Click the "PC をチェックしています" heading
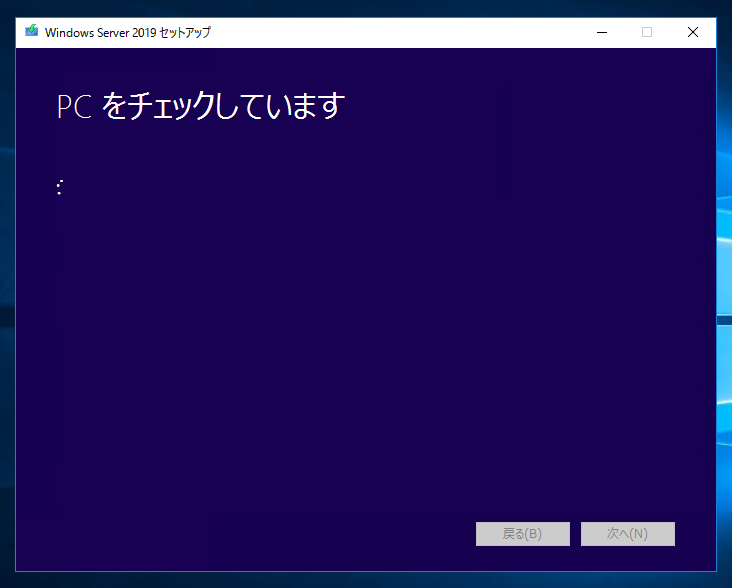Viewport: 732px width, 588px height. tap(201, 105)
